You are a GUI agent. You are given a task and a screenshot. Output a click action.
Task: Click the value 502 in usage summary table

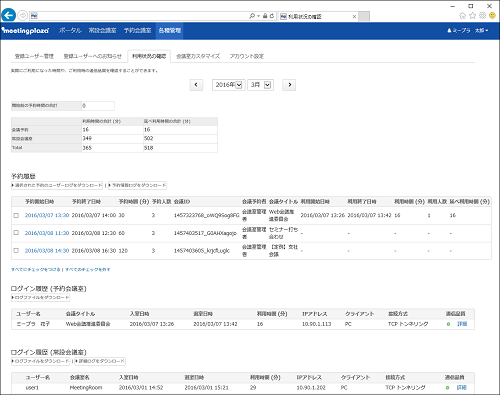click(148, 138)
